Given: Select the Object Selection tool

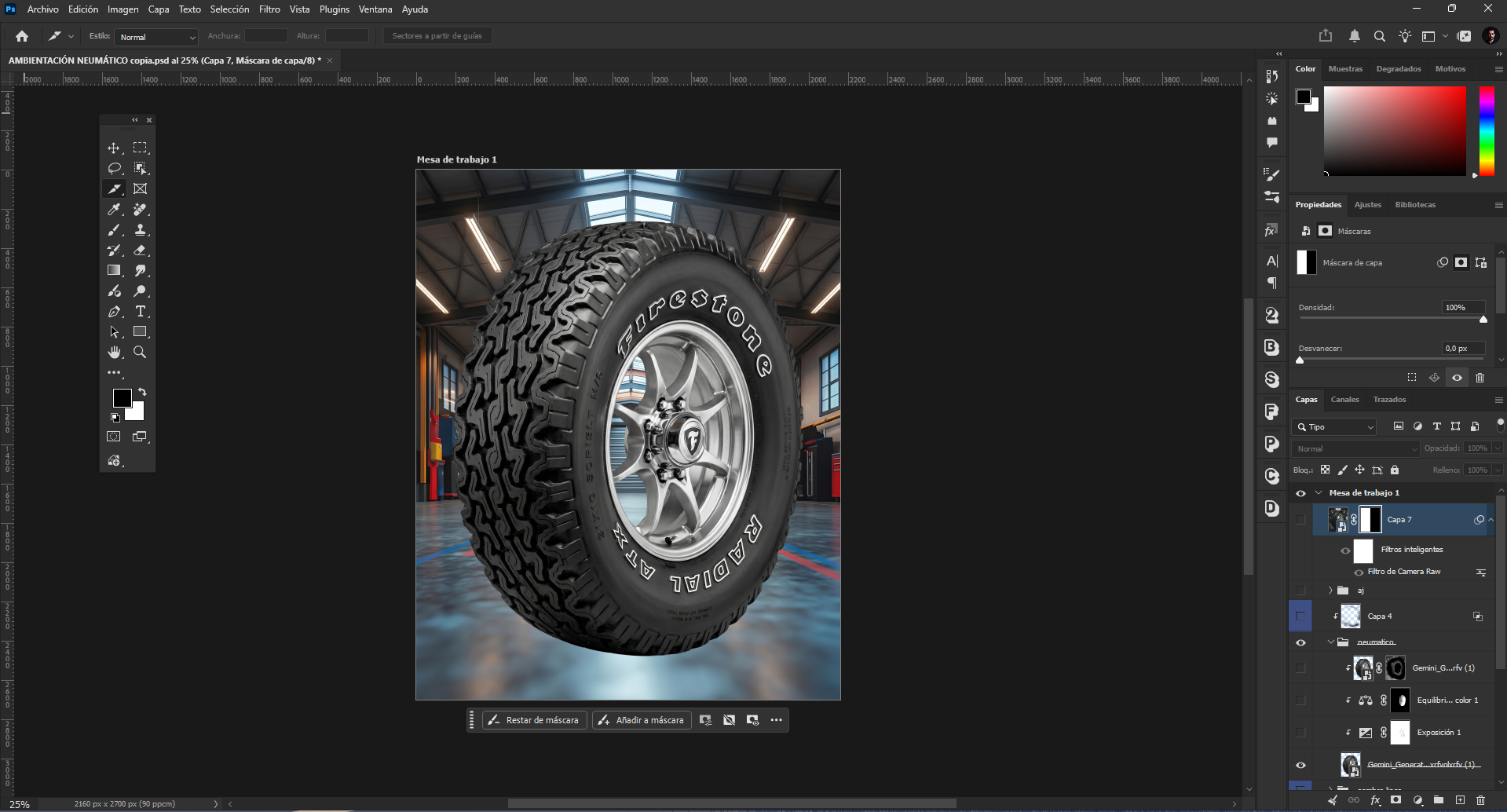Looking at the screenshot, I should [140, 168].
